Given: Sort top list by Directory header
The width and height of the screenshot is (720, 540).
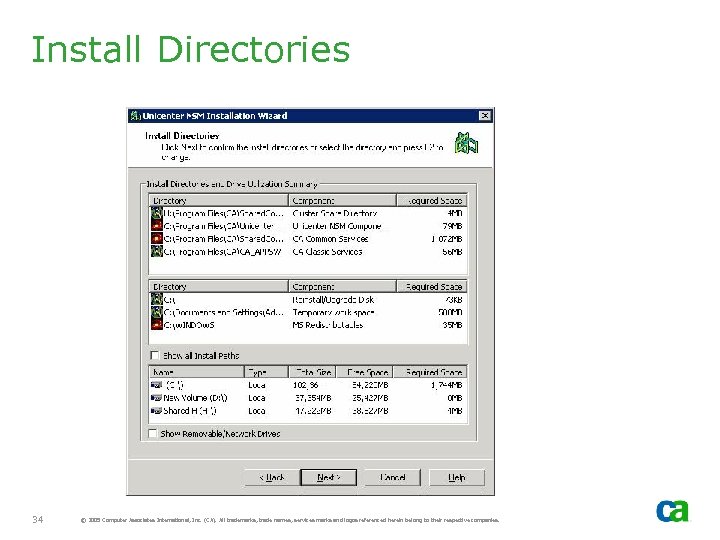Looking at the screenshot, I should pyautogui.click(x=219, y=201).
